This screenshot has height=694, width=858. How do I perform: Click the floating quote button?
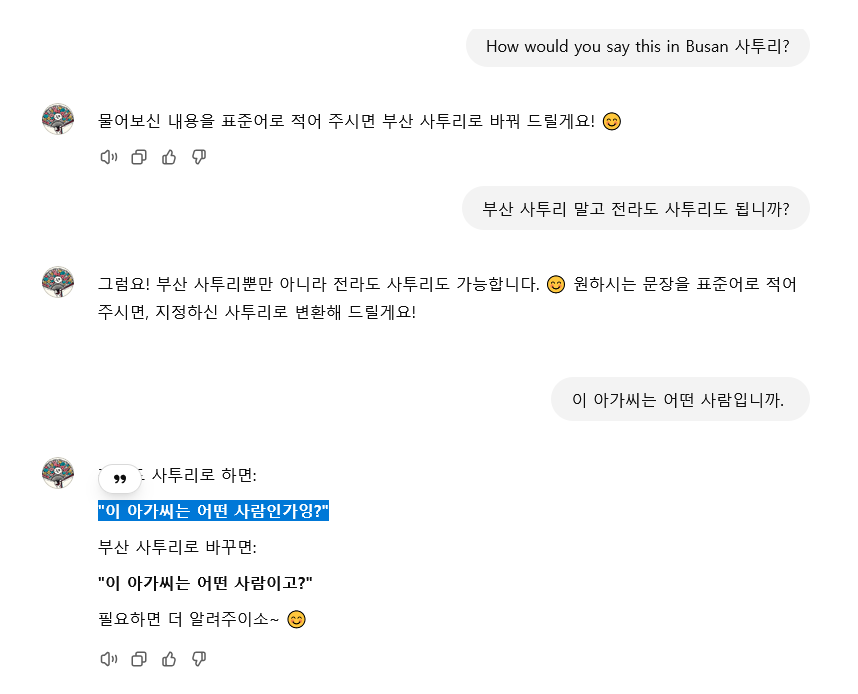point(120,479)
